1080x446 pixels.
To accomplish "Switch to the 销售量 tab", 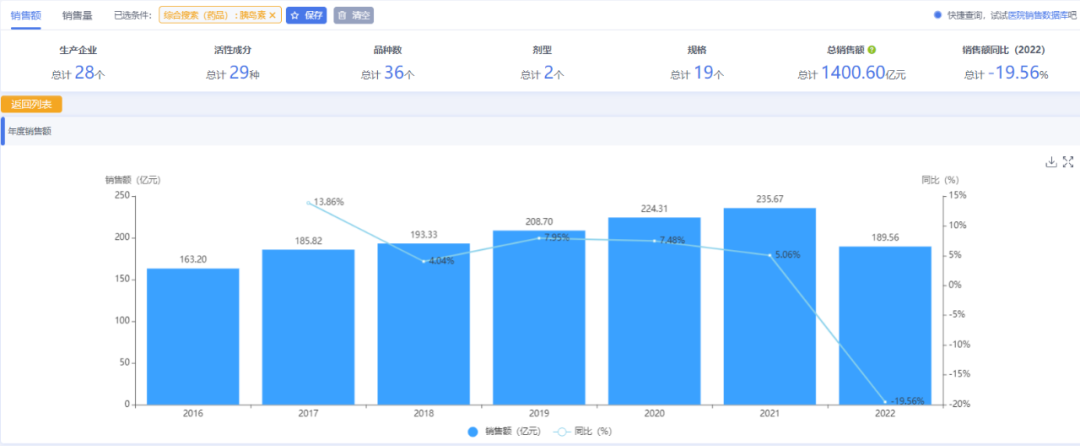I will coord(77,15).
